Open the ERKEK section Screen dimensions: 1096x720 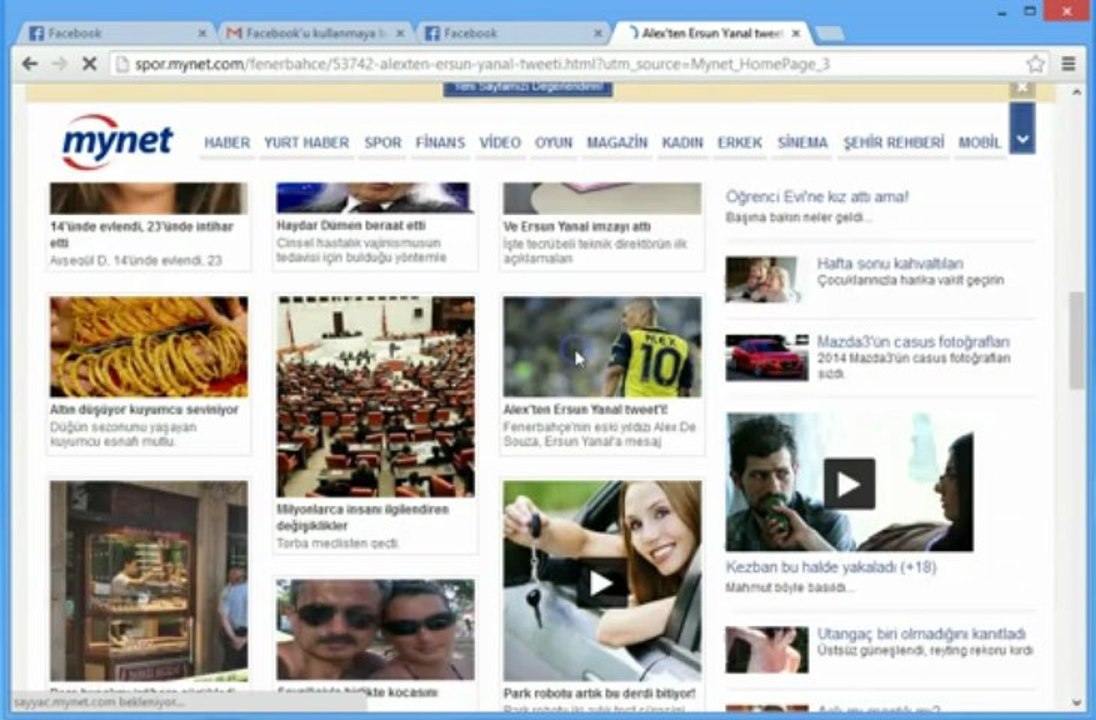[x=740, y=143]
